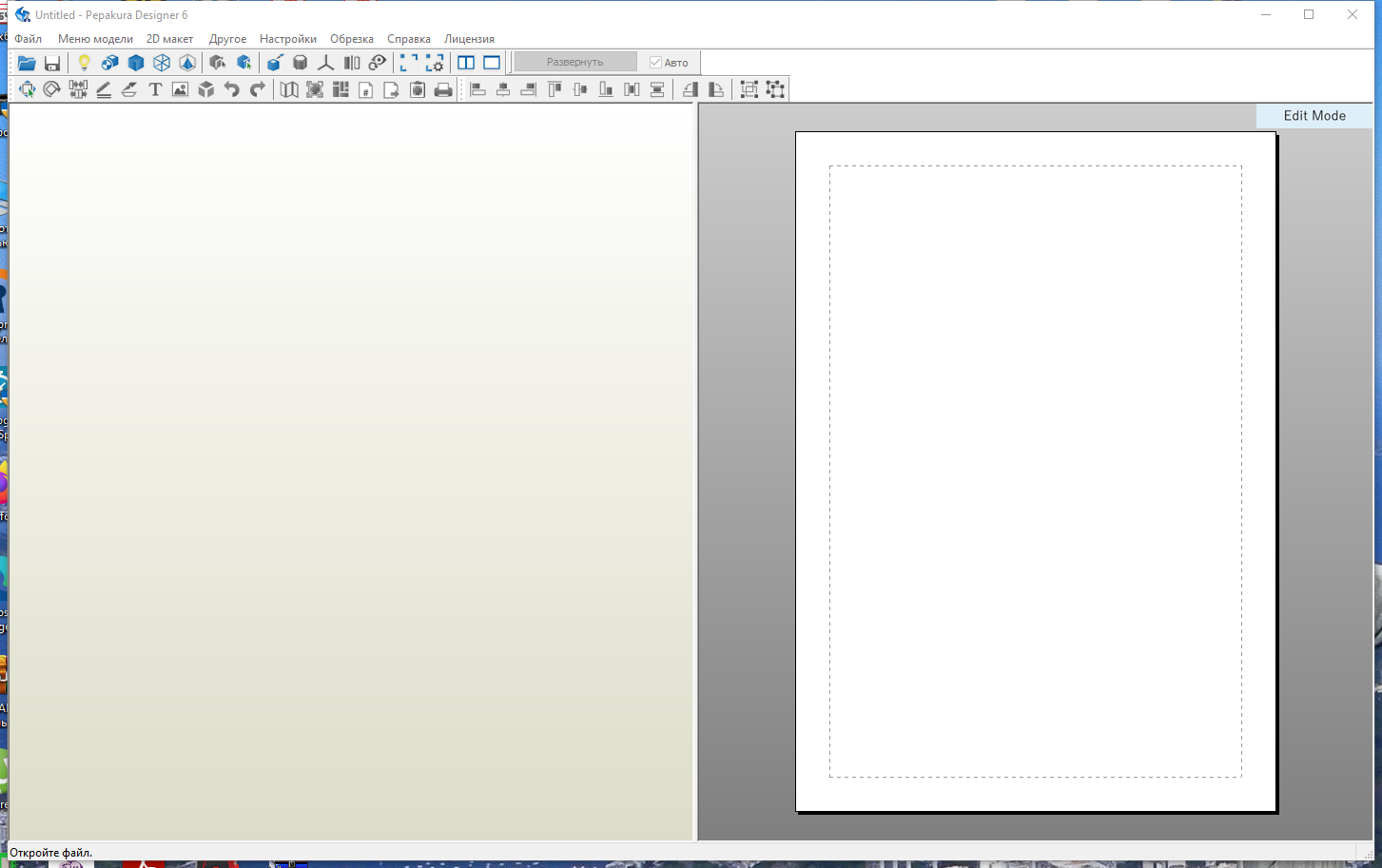The height and width of the screenshot is (868, 1382).
Task: Select the text tool T icon
Action: [x=155, y=89]
